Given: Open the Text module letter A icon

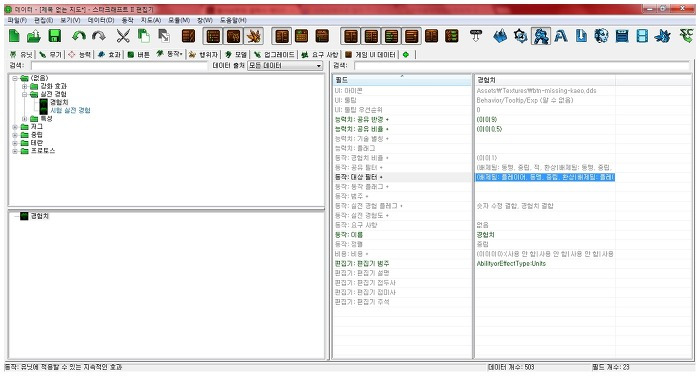Looking at the screenshot, I should (561, 36).
